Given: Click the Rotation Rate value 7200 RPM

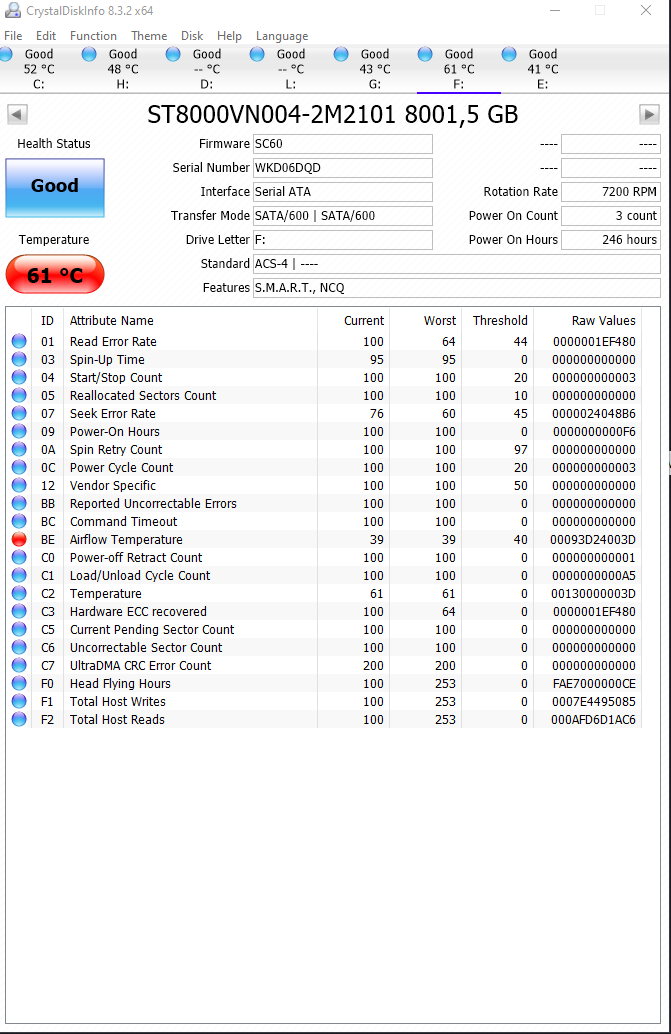Looking at the screenshot, I should pyautogui.click(x=610, y=192).
